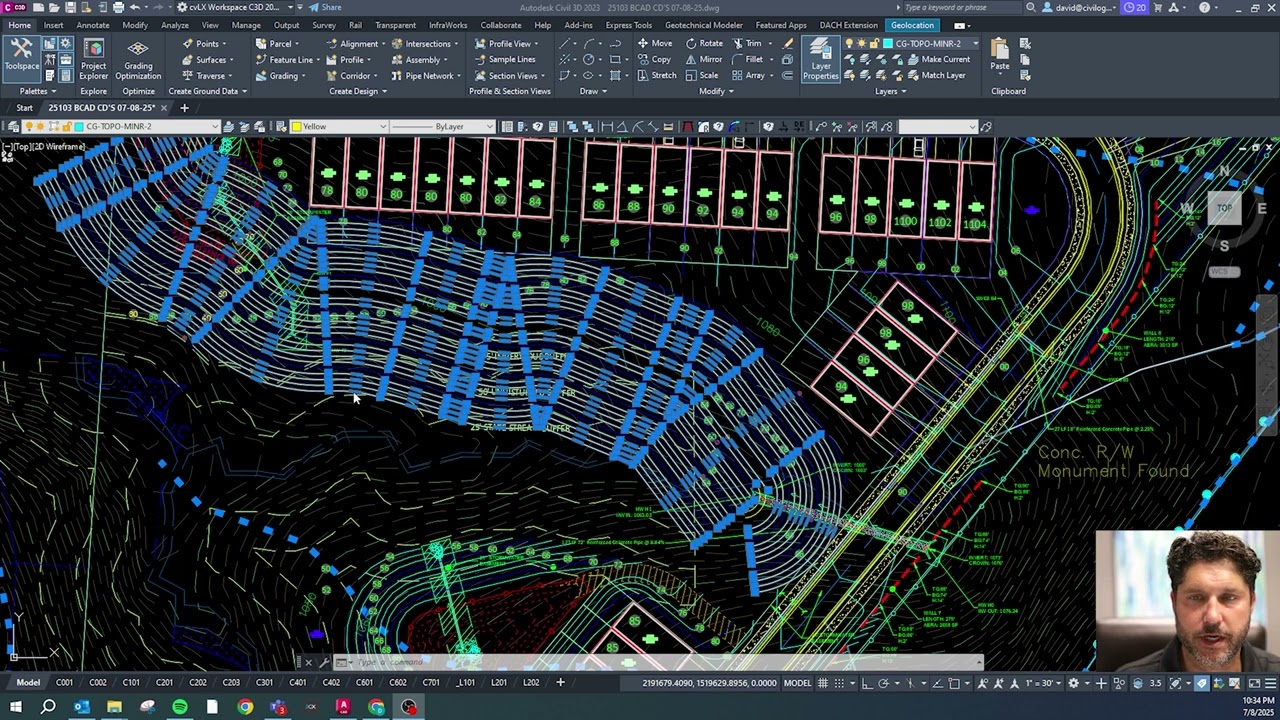Open file using the folder icon
The width and height of the screenshot is (1280, 720).
(53, 7)
